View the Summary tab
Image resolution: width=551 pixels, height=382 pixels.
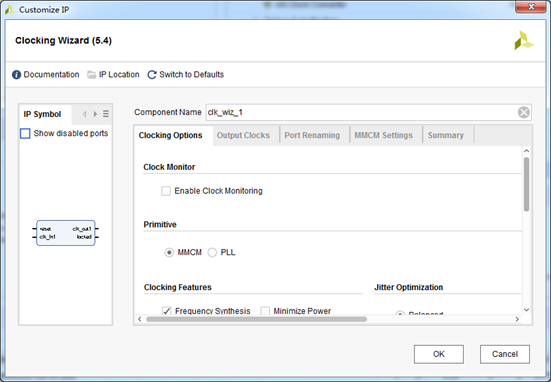pos(446,135)
